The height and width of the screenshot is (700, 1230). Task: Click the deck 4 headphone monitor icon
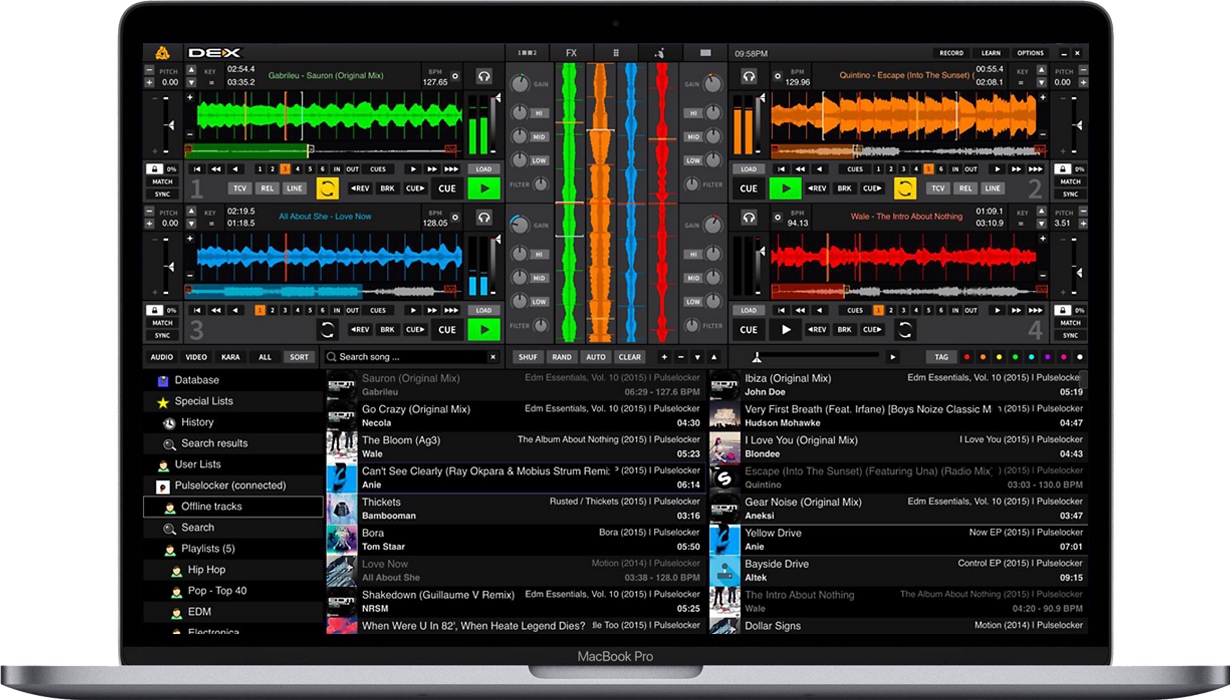tap(748, 217)
